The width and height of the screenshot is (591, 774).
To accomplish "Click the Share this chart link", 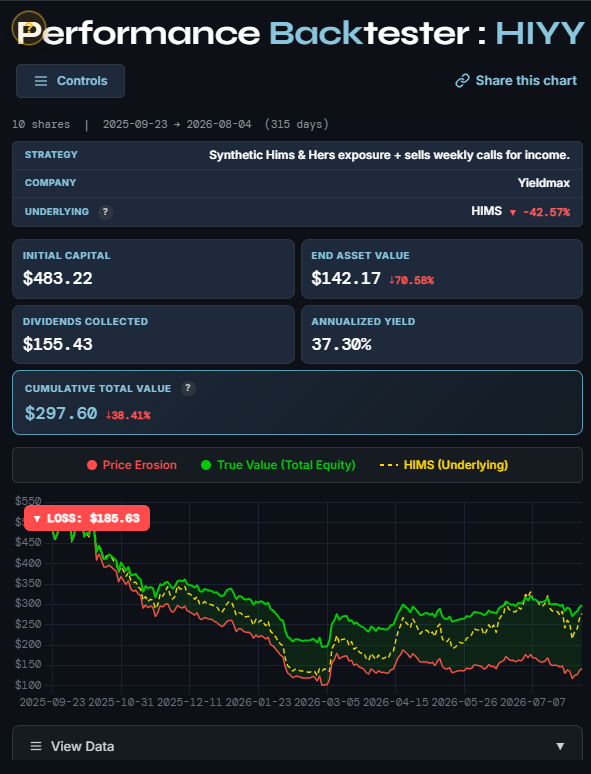I will click(516, 80).
